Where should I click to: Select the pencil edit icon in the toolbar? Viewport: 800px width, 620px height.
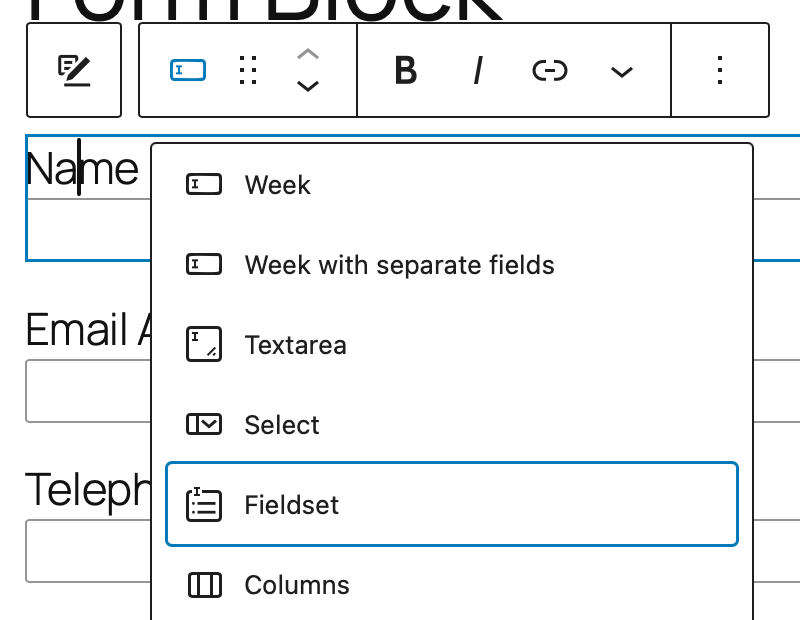point(73,69)
